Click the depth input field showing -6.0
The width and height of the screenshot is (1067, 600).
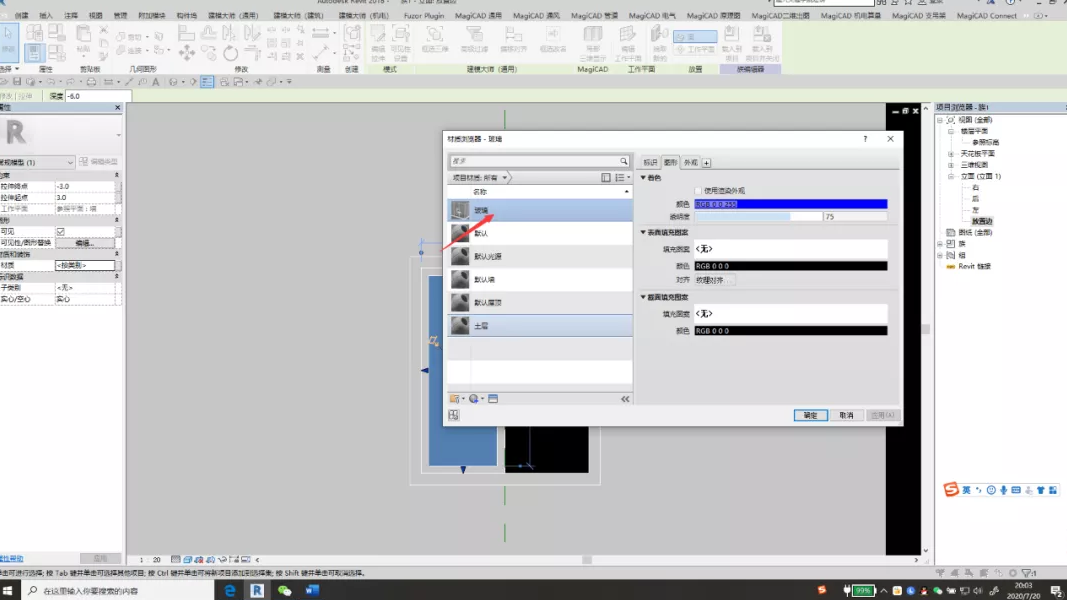98,96
